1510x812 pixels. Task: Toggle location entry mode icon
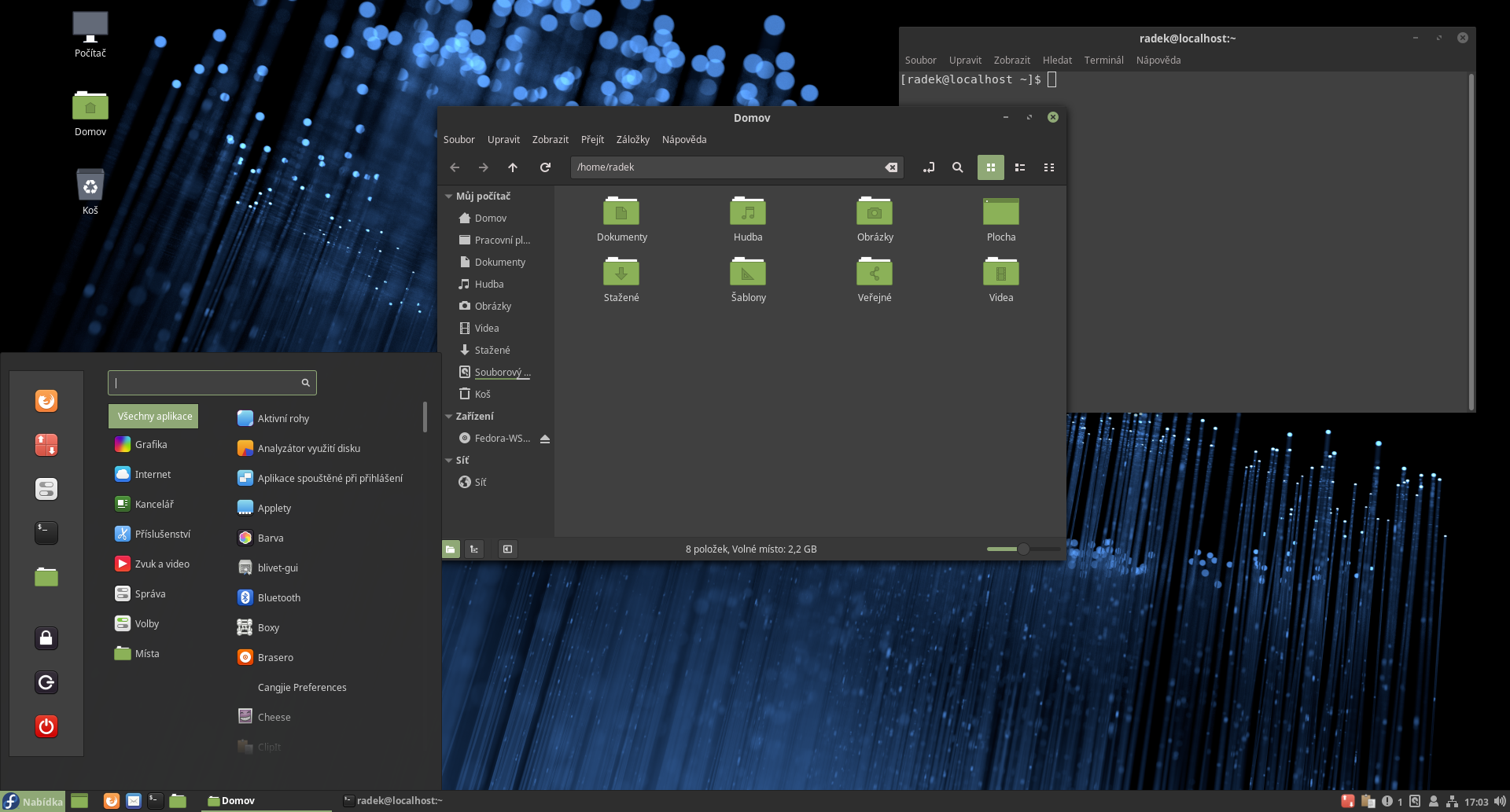pos(929,167)
